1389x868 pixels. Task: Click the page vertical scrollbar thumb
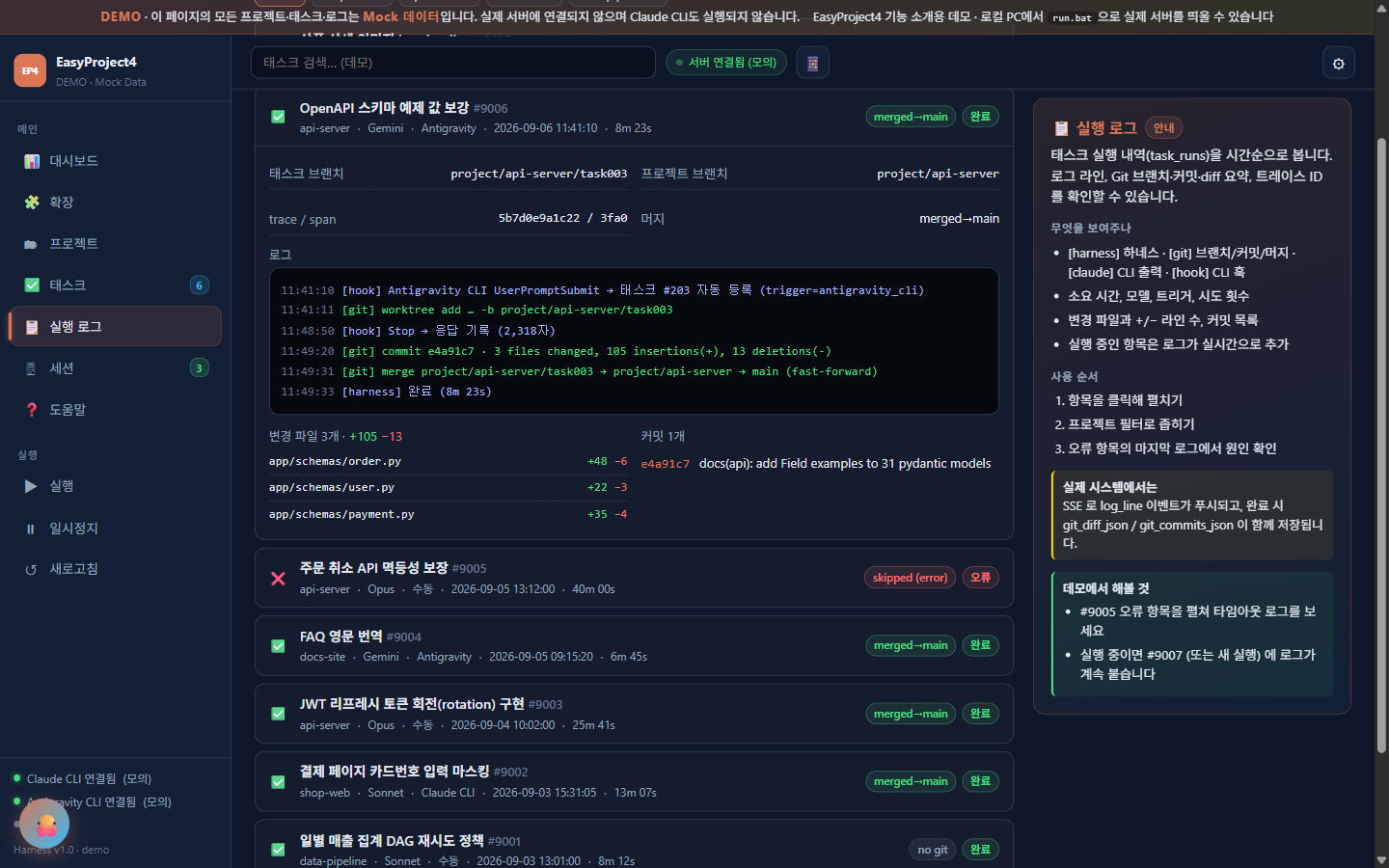click(1381, 444)
